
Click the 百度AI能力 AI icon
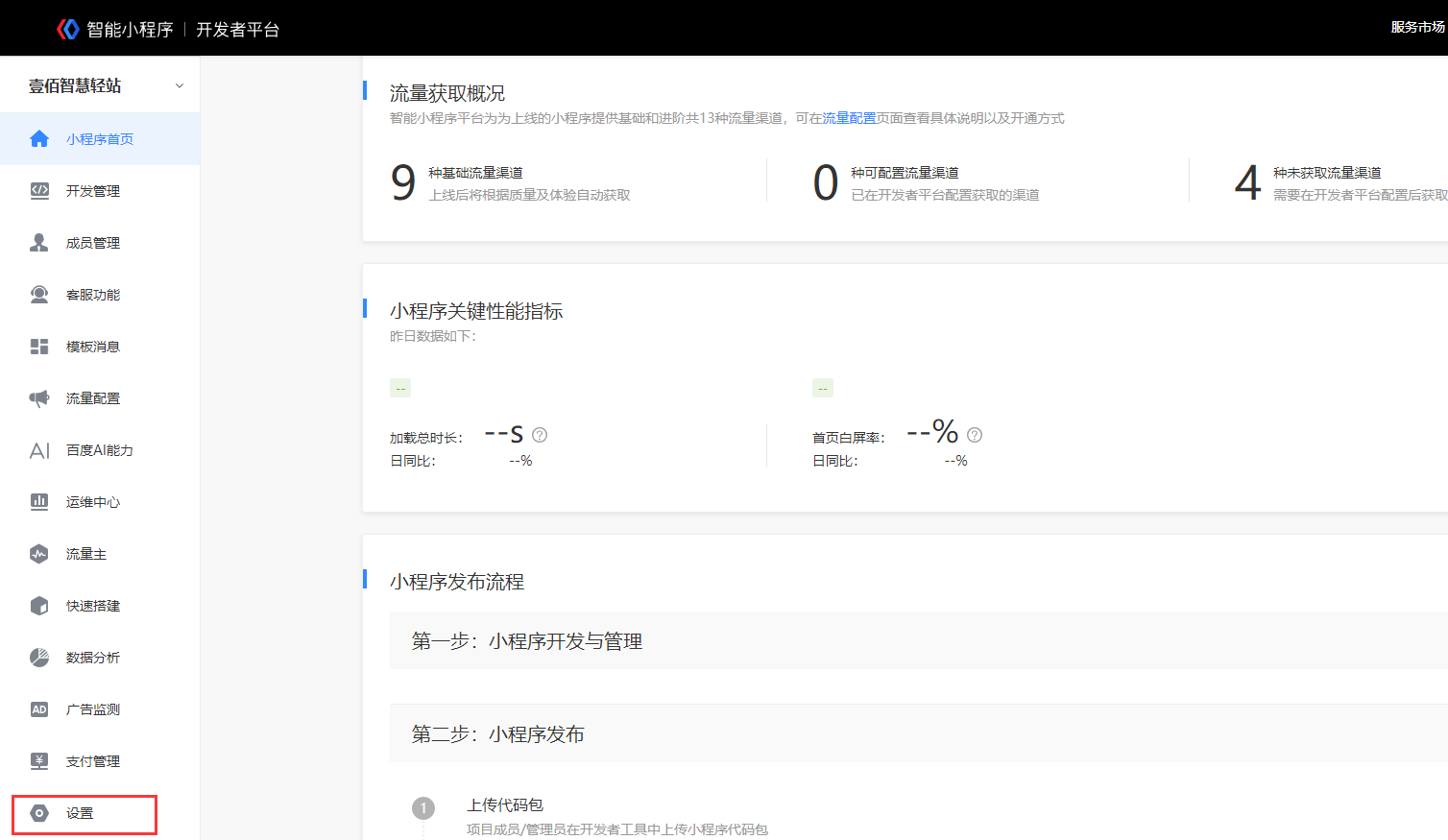coord(39,450)
